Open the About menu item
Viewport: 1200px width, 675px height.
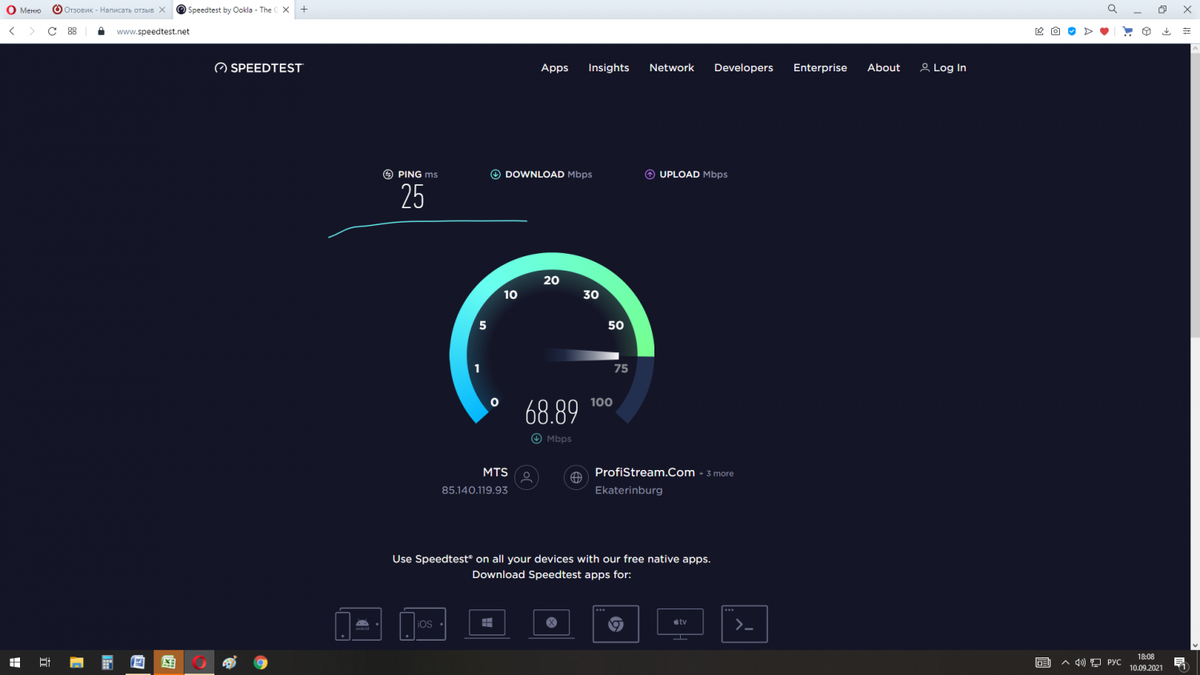click(x=883, y=68)
